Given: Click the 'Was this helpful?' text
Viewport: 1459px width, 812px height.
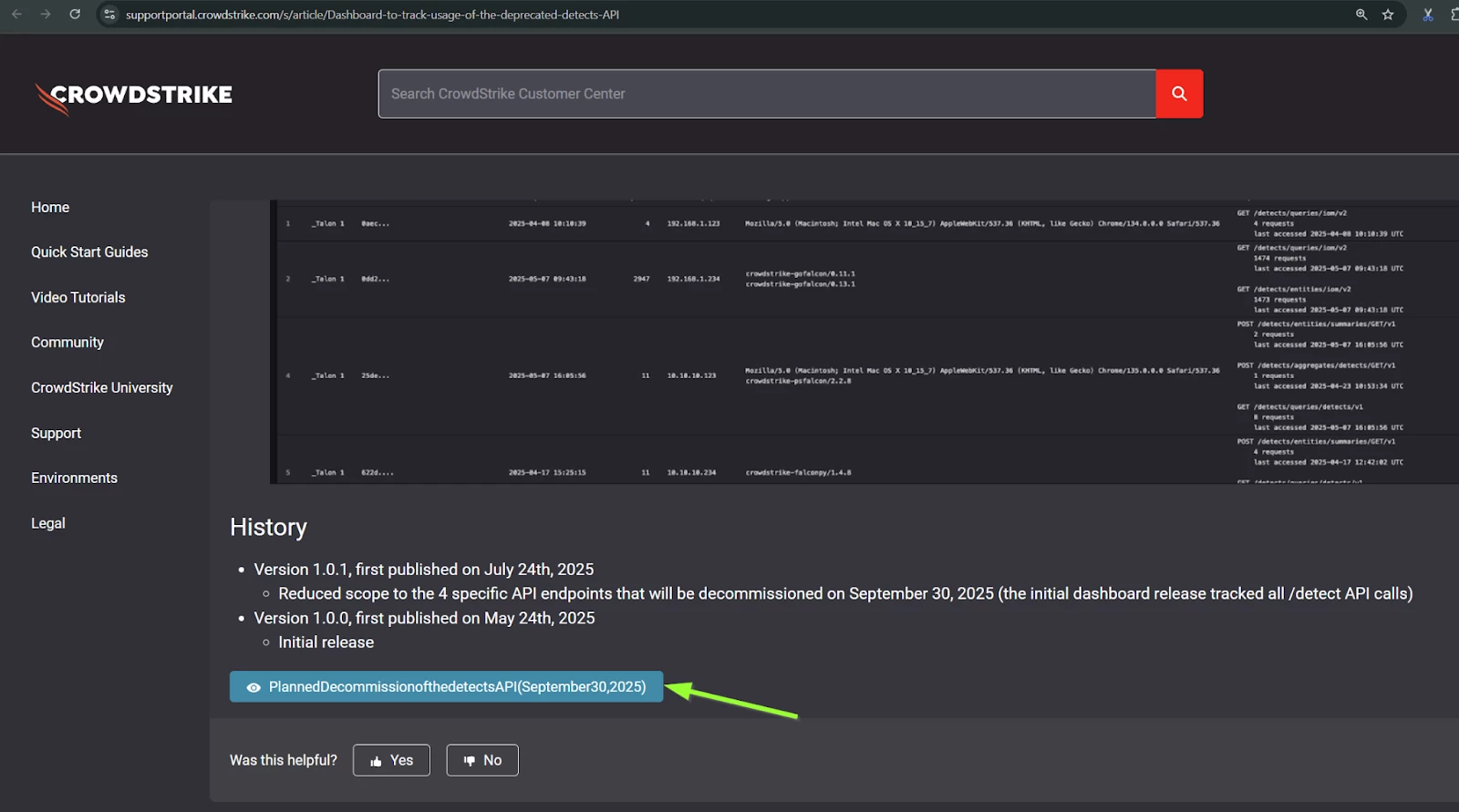Looking at the screenshot, I should tap(284, 760).
